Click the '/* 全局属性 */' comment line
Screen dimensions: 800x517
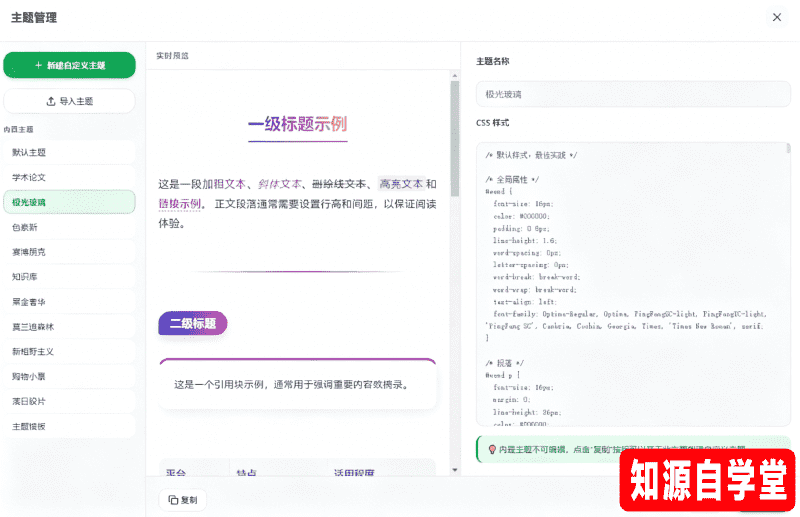pos(512,180)
